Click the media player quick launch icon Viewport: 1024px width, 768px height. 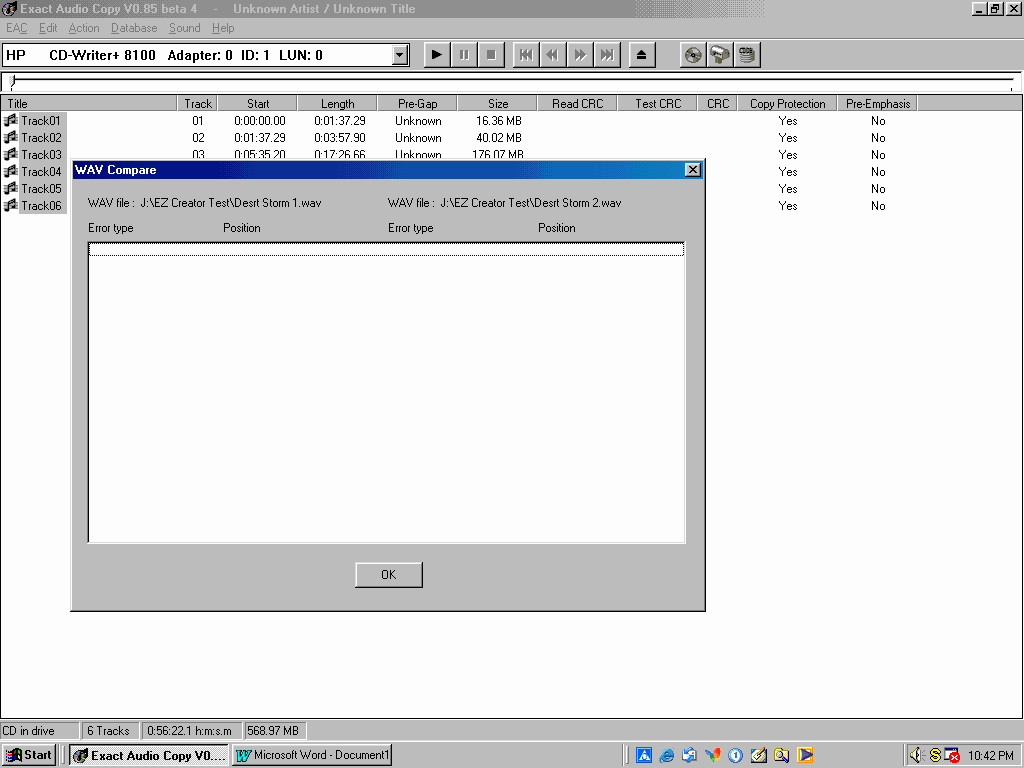pyautogui.click(x=805, y=756)
